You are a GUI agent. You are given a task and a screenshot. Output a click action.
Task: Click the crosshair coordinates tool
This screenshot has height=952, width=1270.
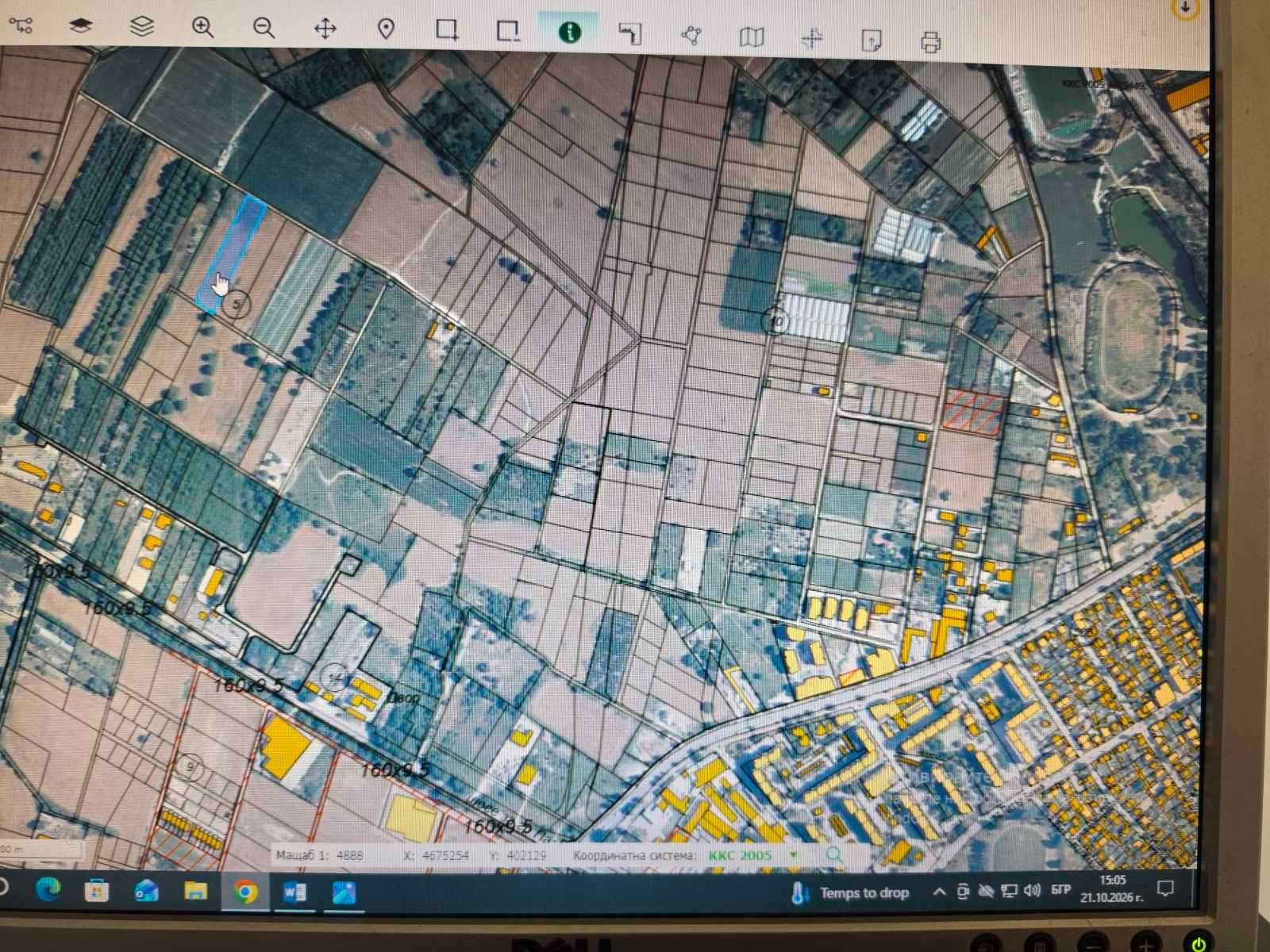tap(812, 38)
